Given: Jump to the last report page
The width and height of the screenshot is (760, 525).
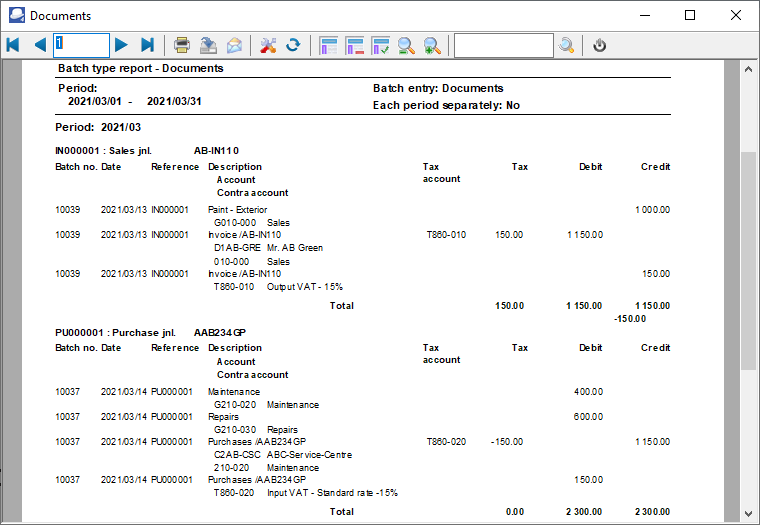Looking at the screenshot, I should coord(147,45).
